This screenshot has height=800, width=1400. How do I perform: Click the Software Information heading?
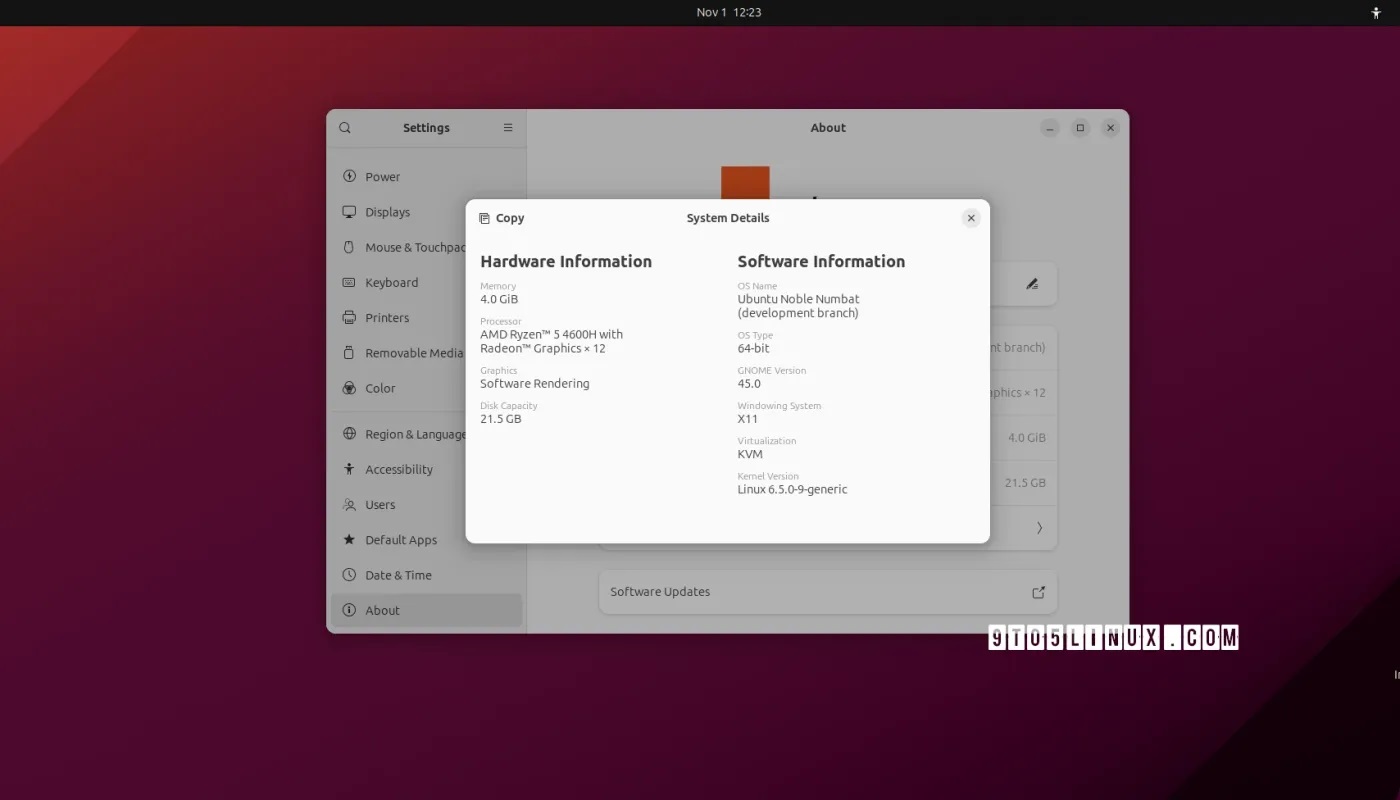(821, 262)
